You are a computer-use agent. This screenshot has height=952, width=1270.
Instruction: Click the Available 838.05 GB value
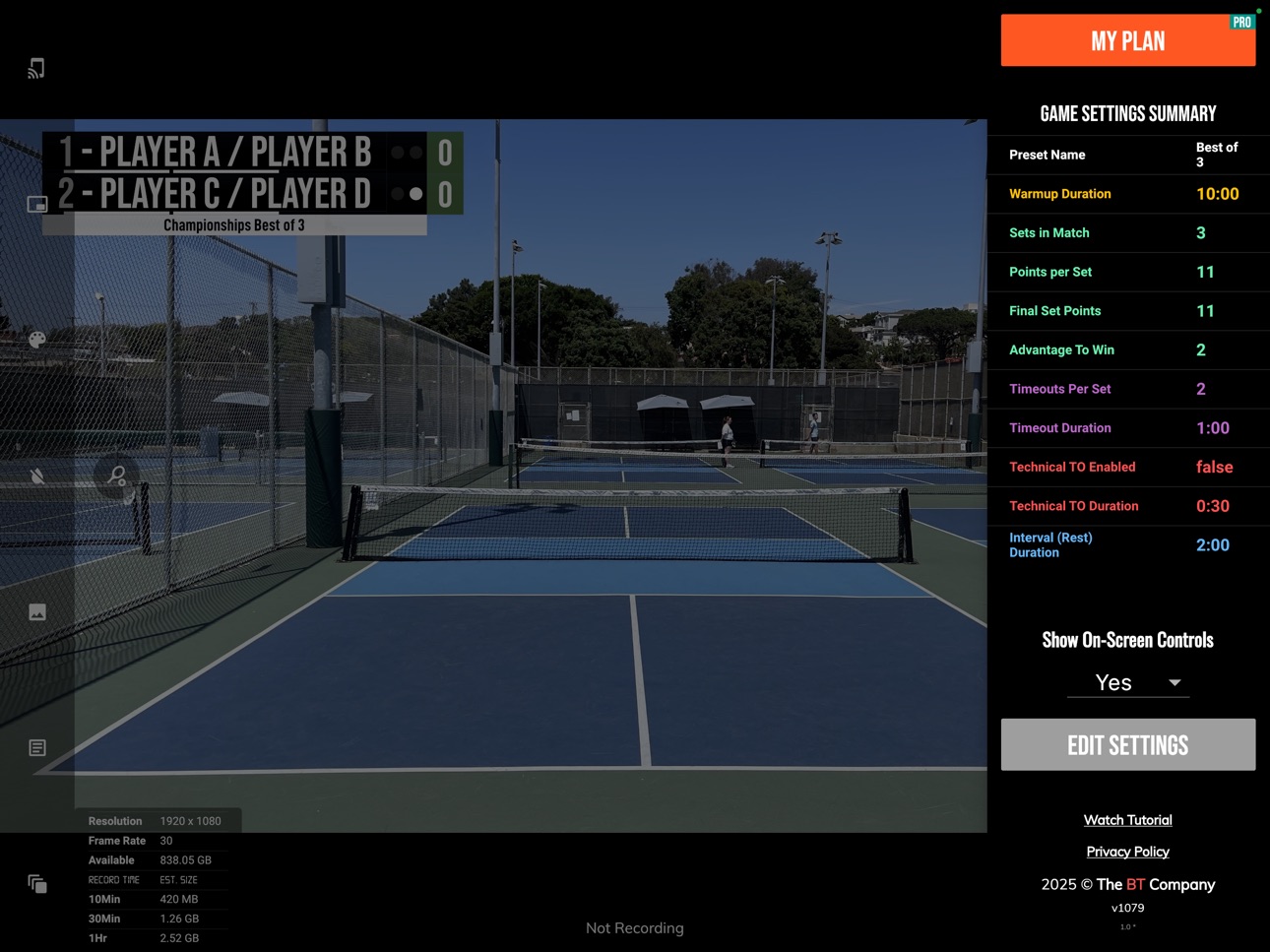click(x=186, y=860)
